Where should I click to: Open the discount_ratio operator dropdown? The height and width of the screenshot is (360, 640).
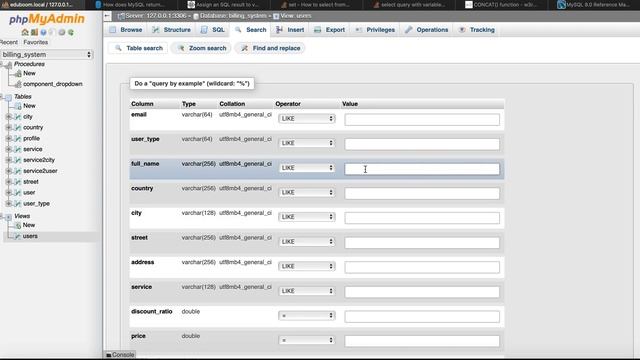(x=307, y=316)
